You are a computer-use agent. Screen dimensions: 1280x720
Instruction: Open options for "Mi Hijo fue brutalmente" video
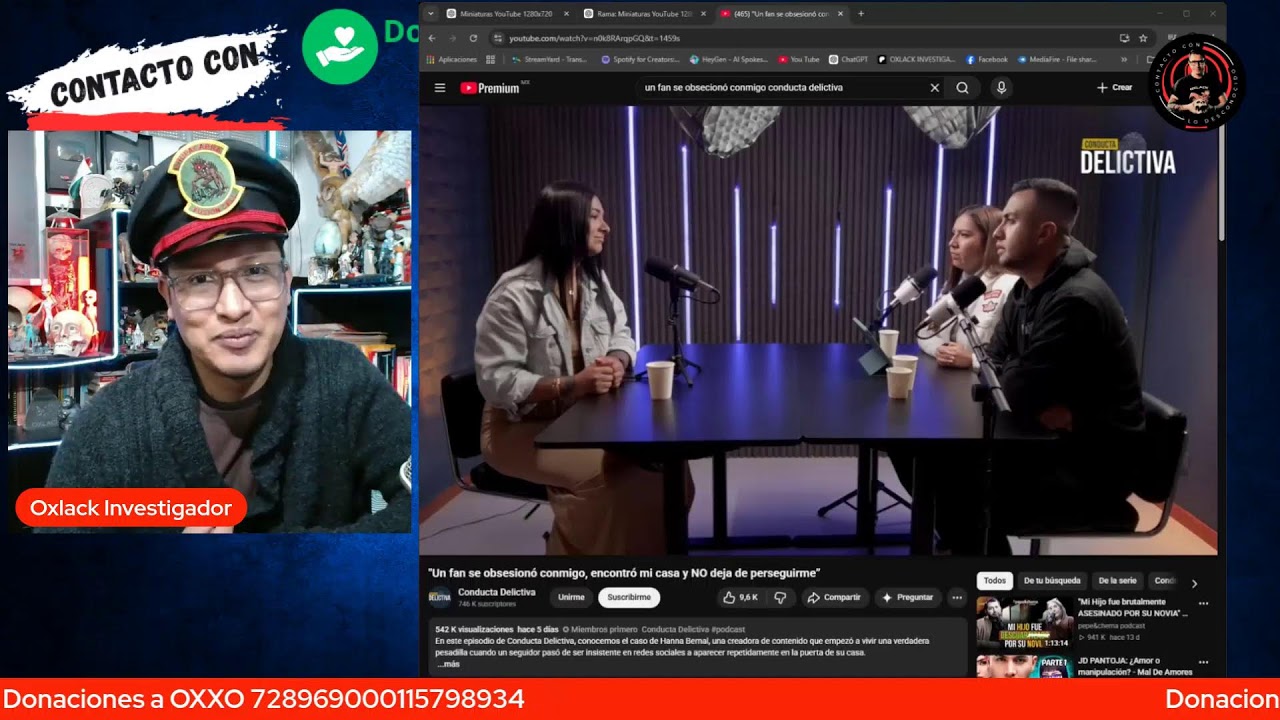click(1203, 604)
